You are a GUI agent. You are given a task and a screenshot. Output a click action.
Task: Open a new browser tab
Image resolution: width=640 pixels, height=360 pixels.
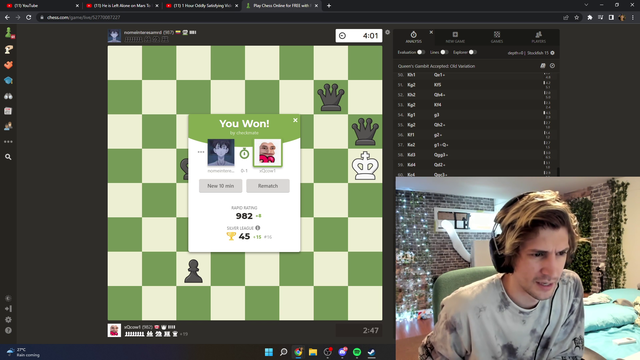tap(329, 6)
